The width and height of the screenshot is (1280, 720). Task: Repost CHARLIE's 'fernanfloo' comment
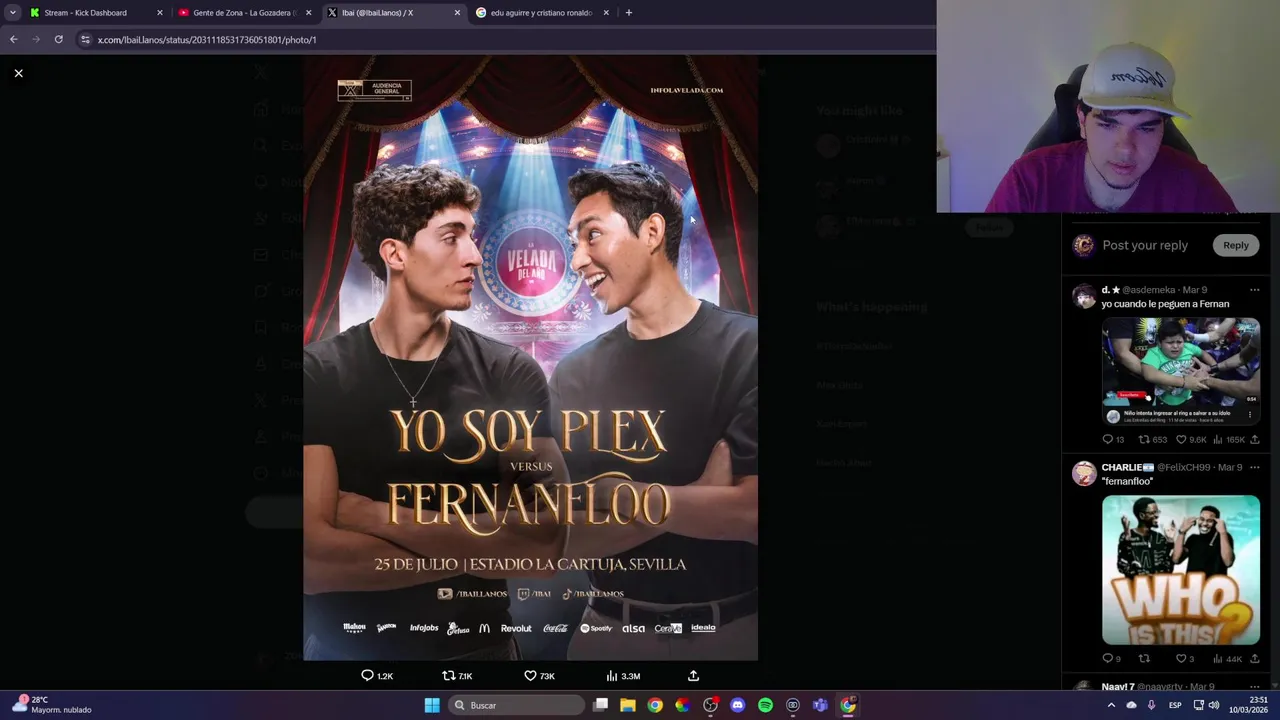pyautogui.click(x=1144, y=658)
